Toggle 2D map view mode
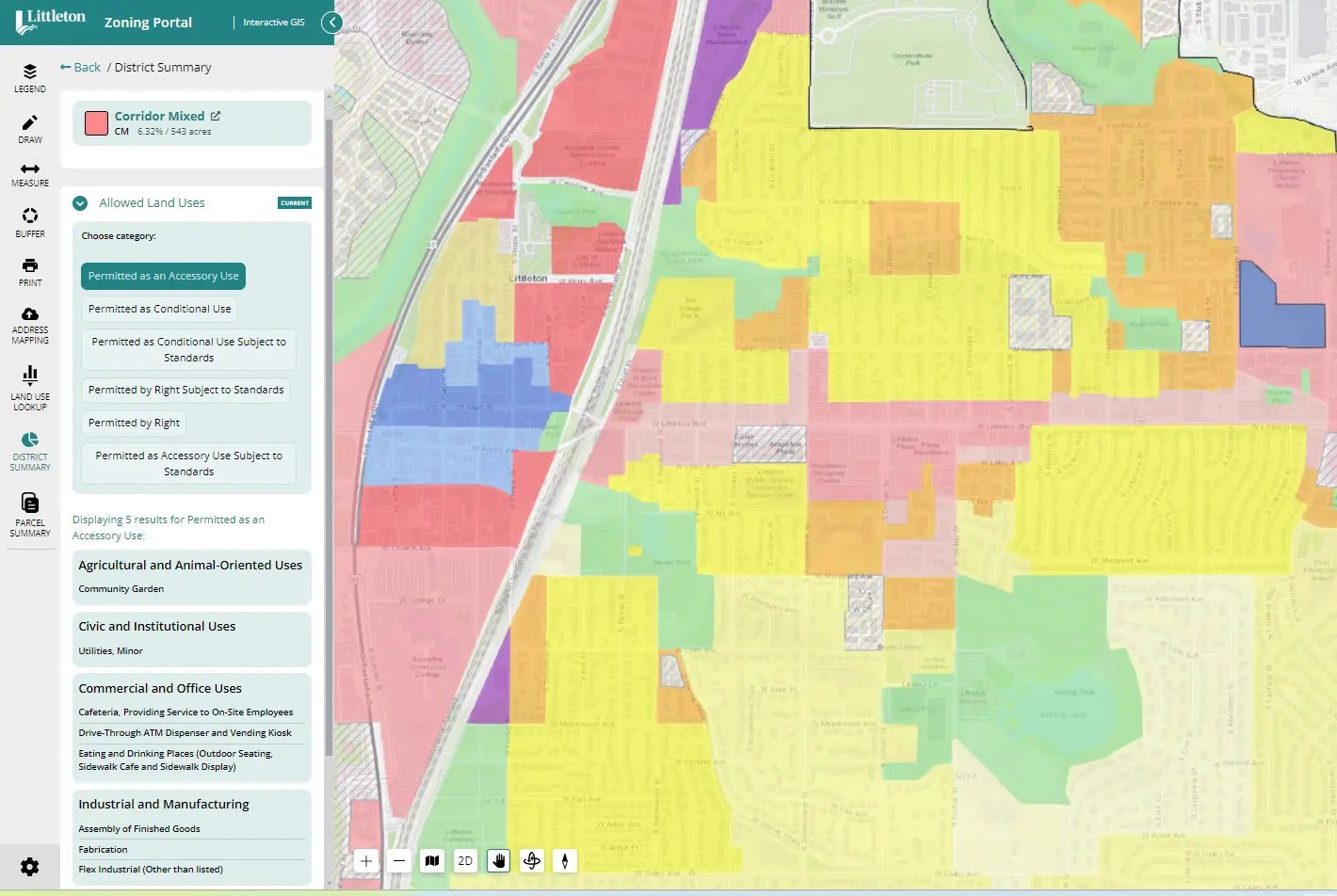 point(464,860)
